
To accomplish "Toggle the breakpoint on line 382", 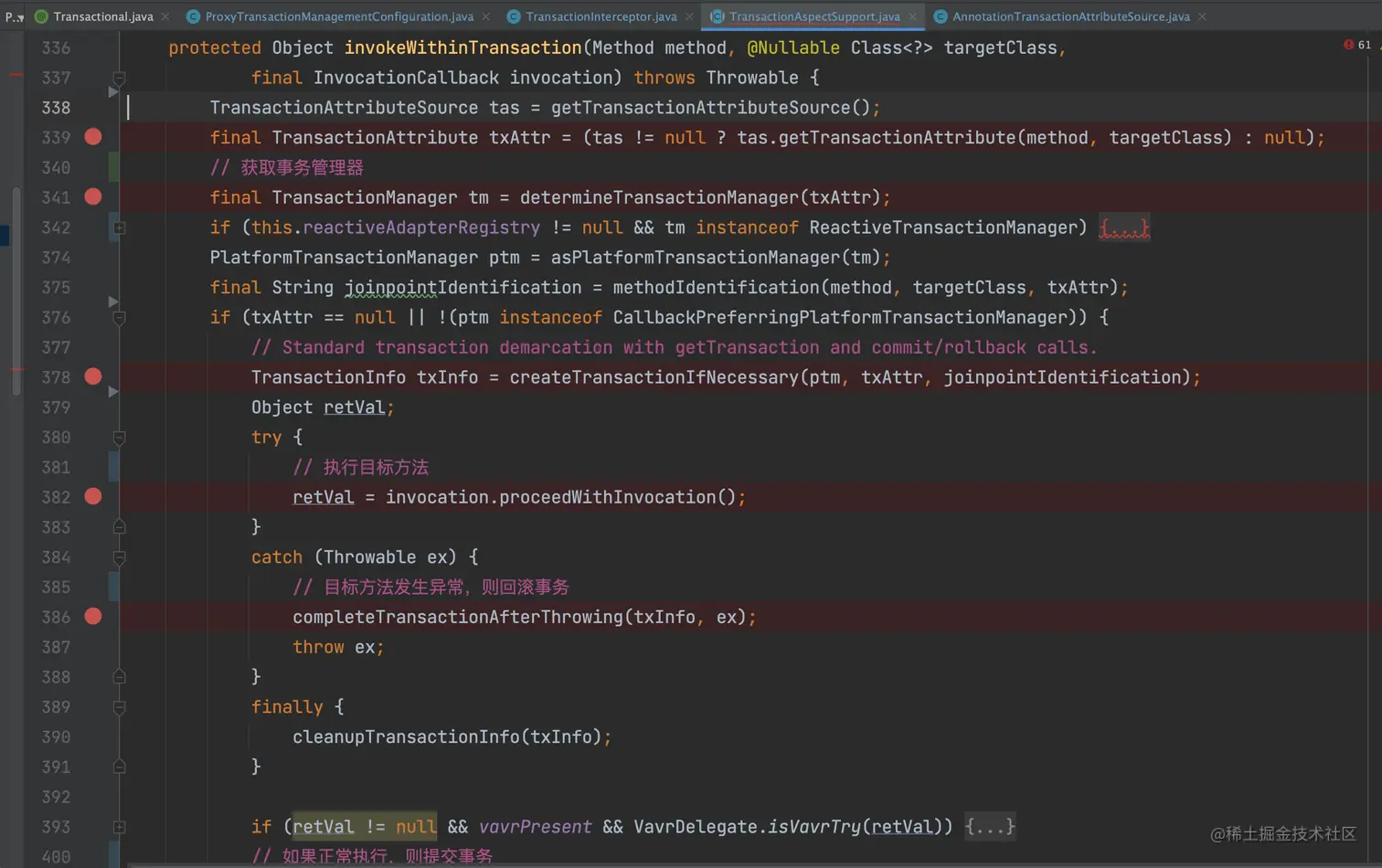I will point(93,496).
